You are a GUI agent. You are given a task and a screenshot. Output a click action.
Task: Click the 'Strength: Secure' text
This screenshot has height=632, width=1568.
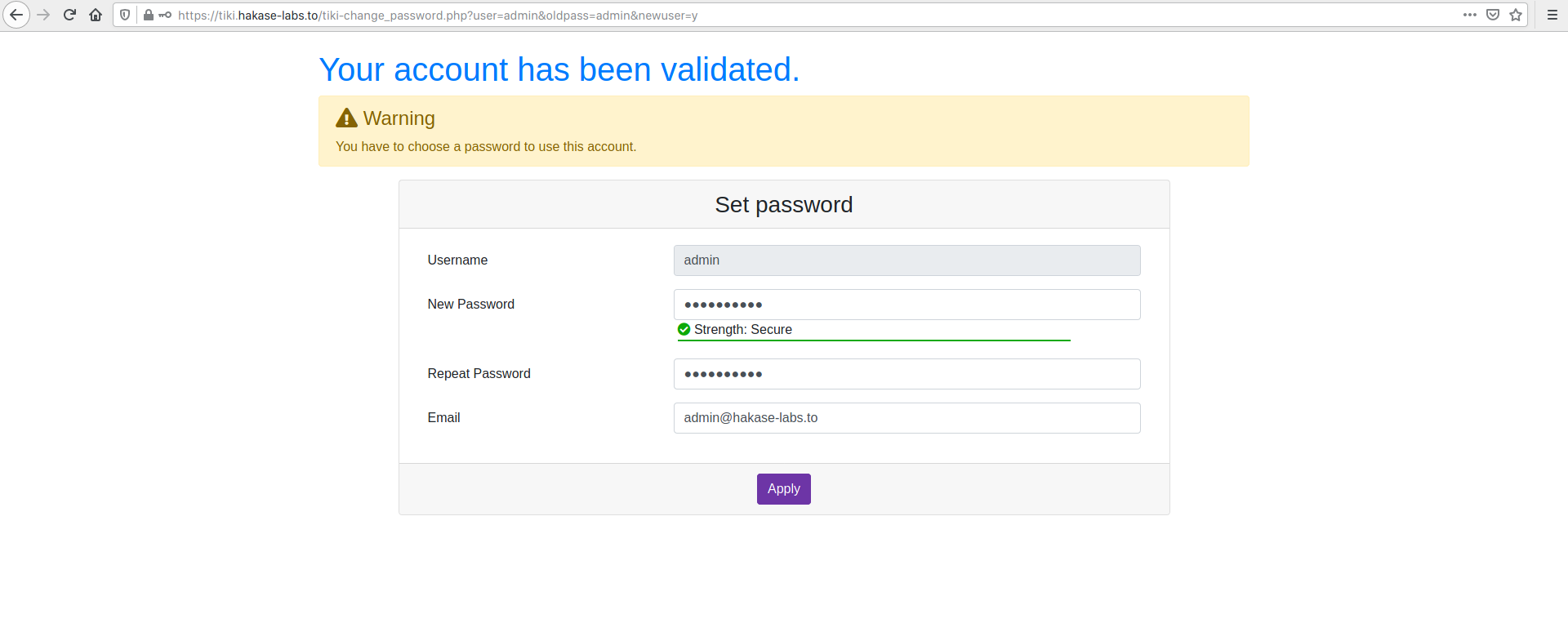tap(743, 329)
